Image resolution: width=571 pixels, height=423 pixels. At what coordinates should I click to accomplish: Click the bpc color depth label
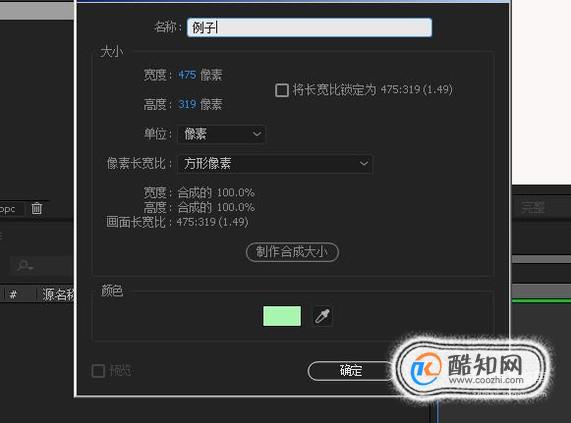pyautogui.click(x=7, y=209)
